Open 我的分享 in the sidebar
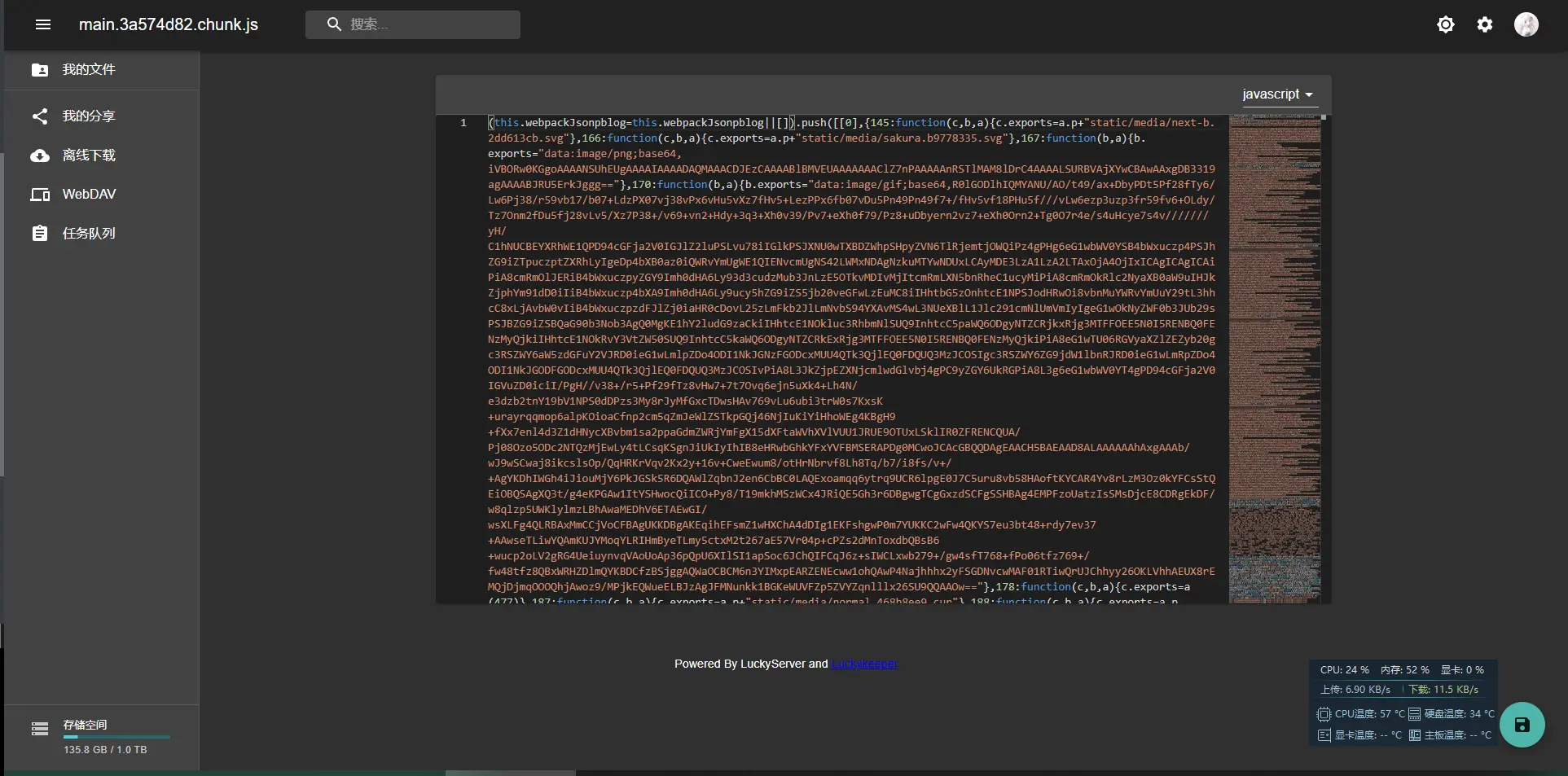The image size is (1568, 776). tap(102, 116)
